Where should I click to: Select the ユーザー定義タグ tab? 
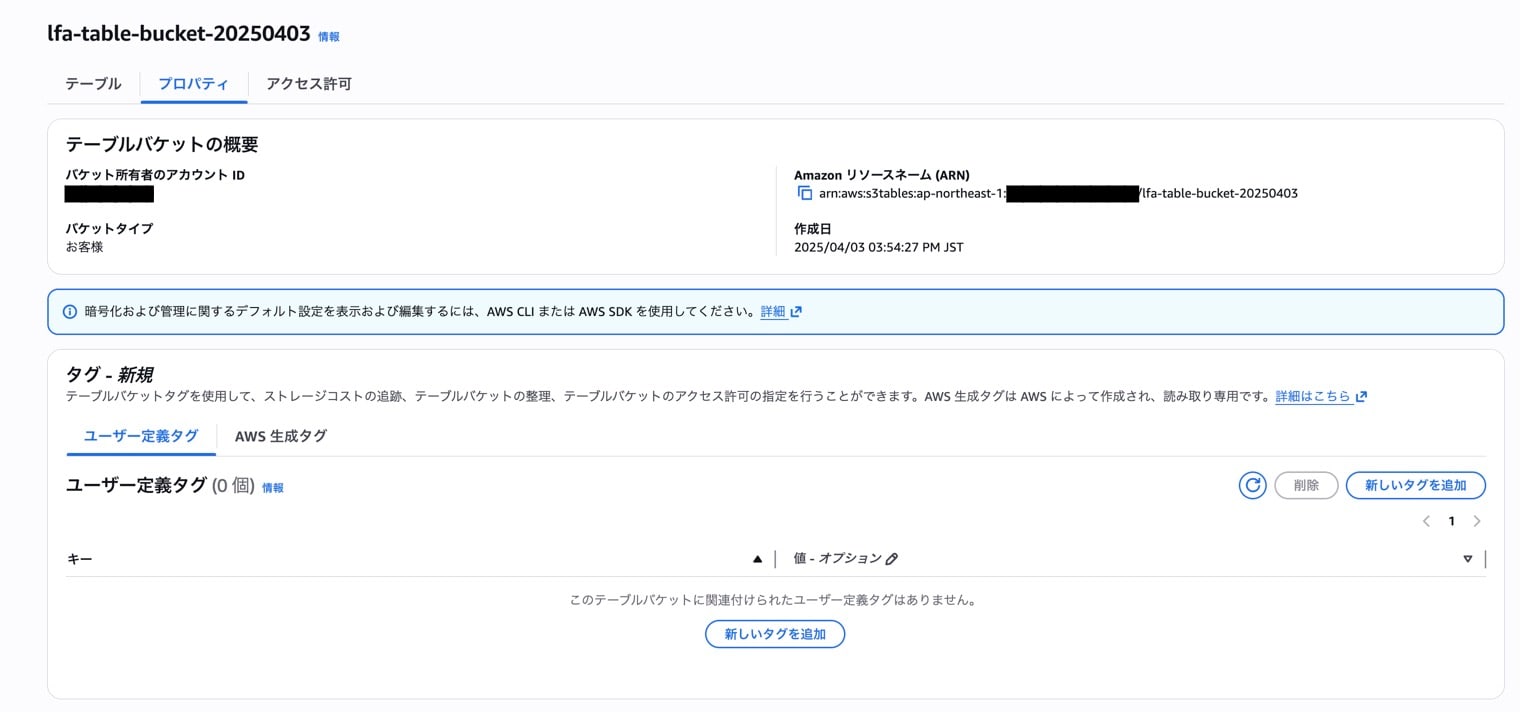tap(140, 436)
